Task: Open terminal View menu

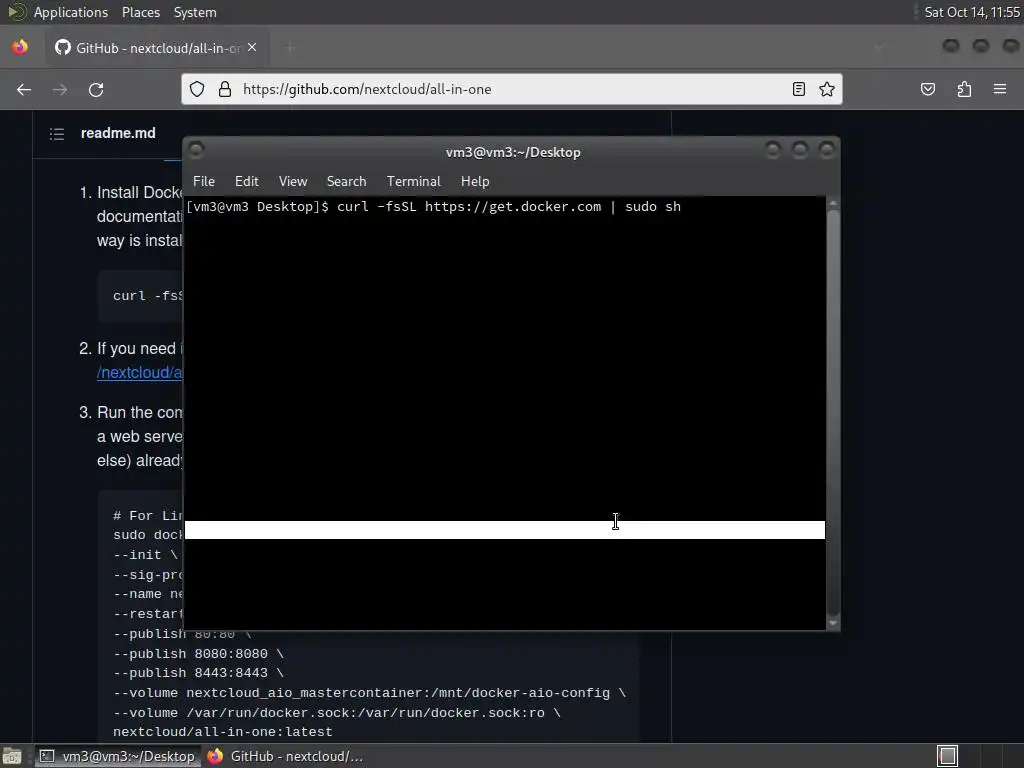Action: point(293,182)
